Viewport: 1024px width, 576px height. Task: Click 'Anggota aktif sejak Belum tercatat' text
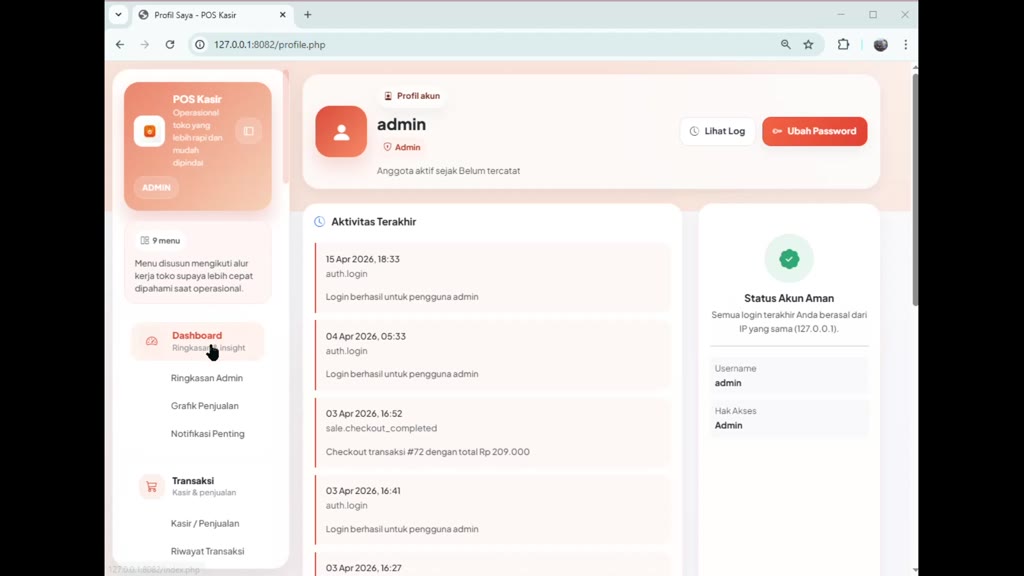(449, 170)
